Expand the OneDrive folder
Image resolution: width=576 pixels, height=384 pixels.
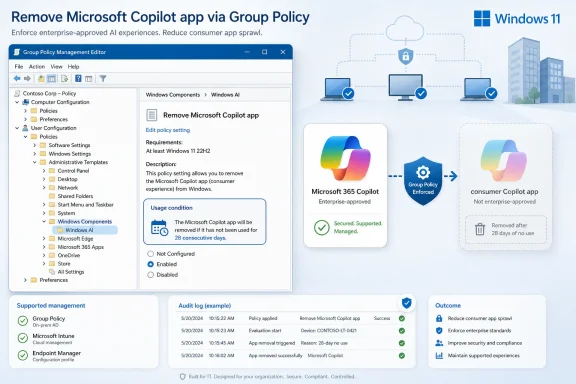pyautogui.click(x=44, y=255)
